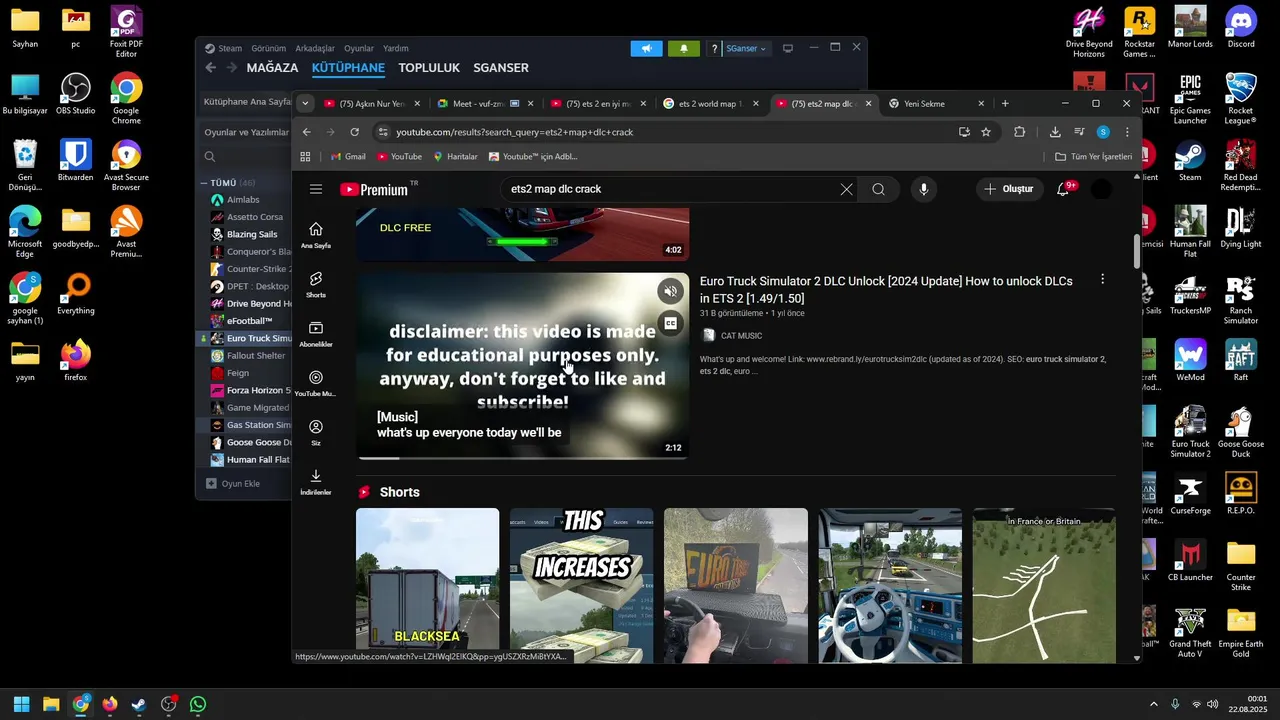The width and height of the screenshot is (1280, 720).
Task: Open İndirilenler in YouTube sidebar
Action: click(316, 481)
